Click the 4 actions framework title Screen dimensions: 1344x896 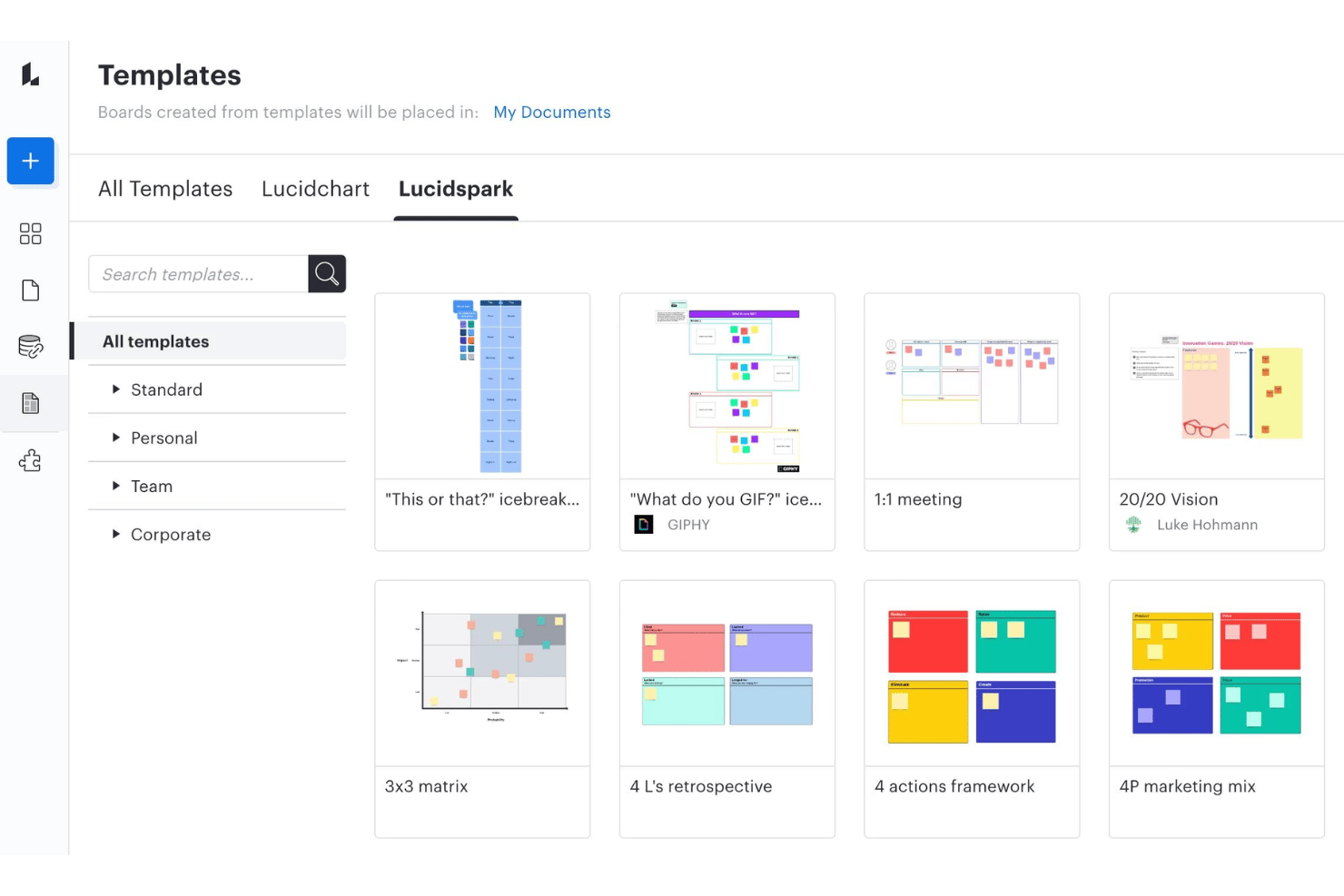click(954, 786)
